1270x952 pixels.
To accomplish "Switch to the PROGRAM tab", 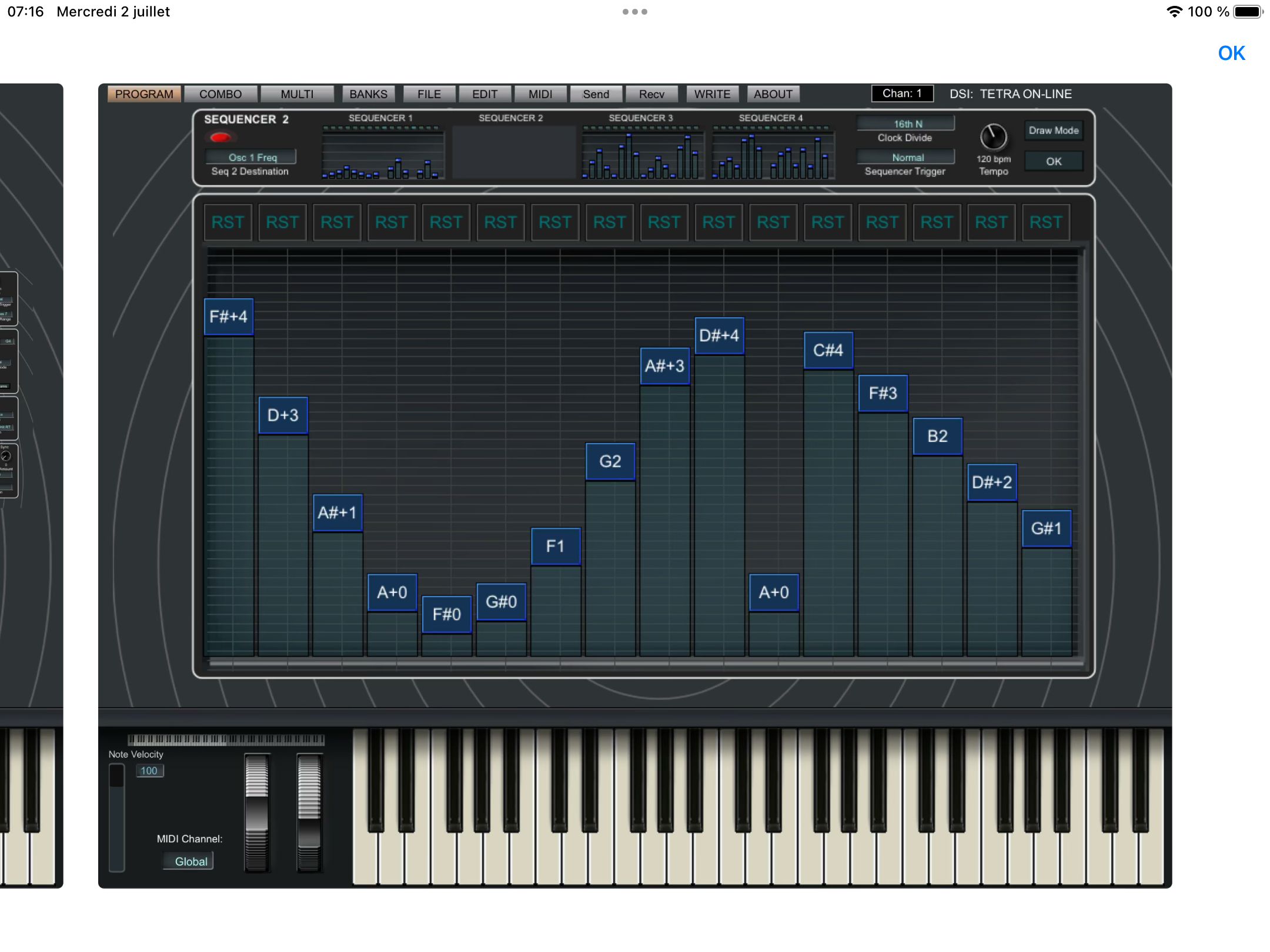I will [144, 94].
